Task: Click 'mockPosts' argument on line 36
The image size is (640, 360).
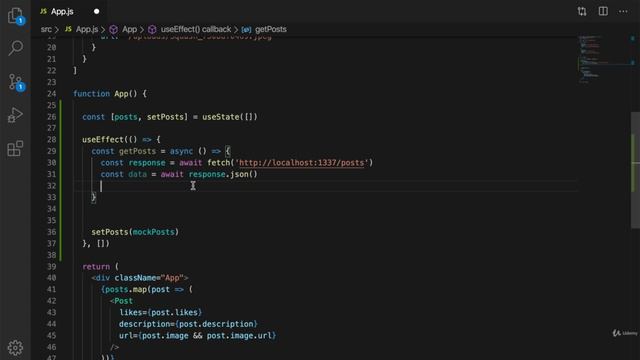Action: coord(153,232)
